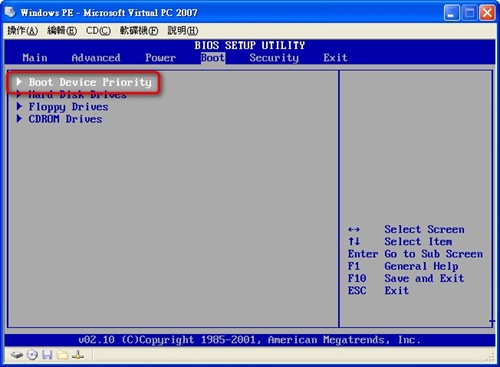Switch to the Exit BIOS tab
The width and height of the screenshot is (500, 367).
pyautogui.click(x=335, y=58)
